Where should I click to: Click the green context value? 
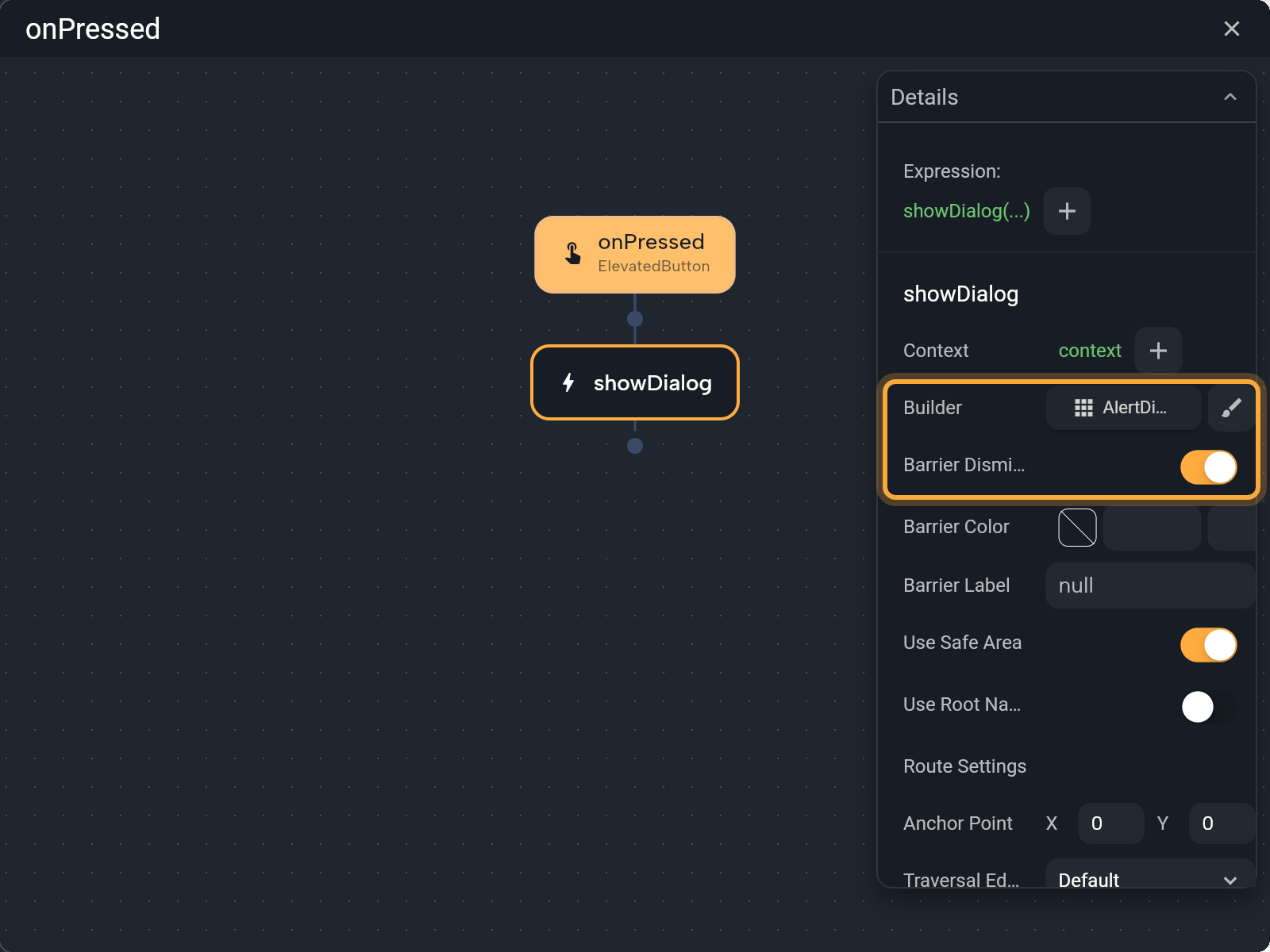1090,351
